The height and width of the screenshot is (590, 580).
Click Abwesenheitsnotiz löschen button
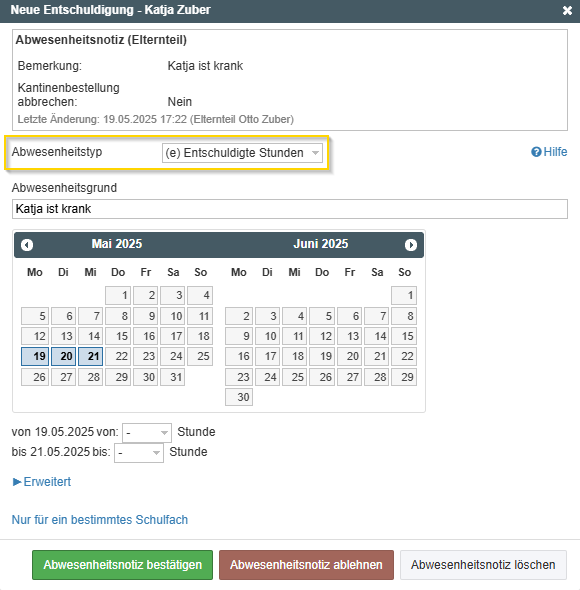(483, 565)
